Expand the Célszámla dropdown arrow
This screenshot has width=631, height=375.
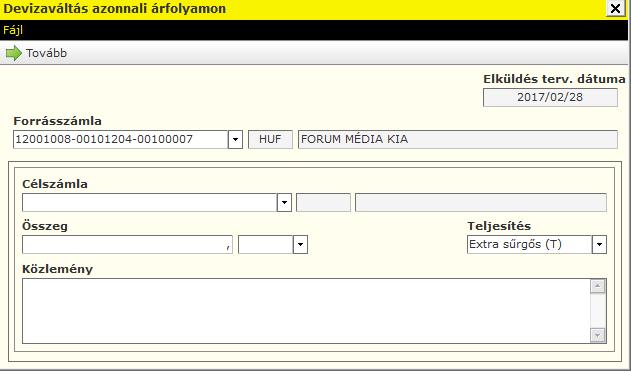click(284, 202)
